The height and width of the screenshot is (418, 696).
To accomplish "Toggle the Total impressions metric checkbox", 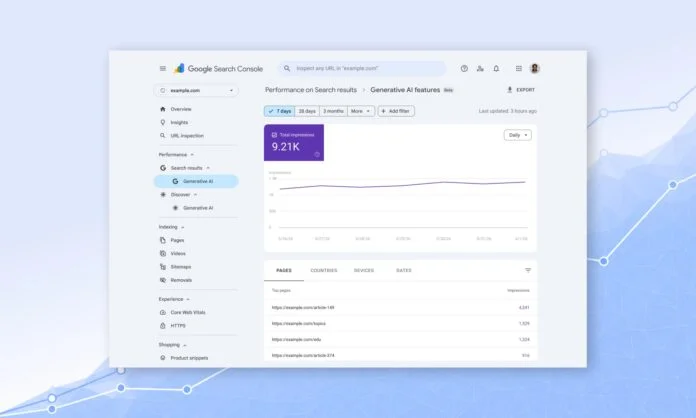I will 274,134.
